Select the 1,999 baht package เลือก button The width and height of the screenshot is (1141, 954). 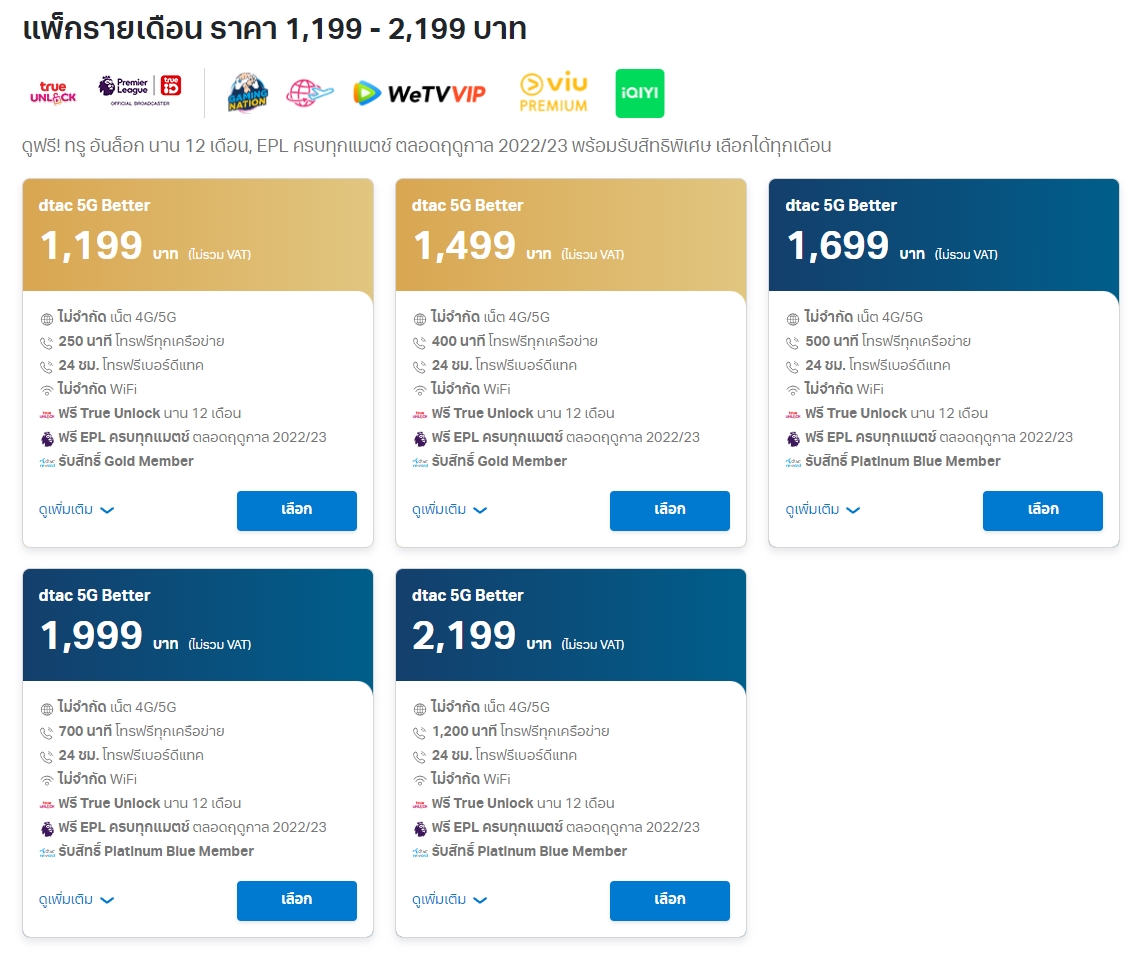[297, 900]
